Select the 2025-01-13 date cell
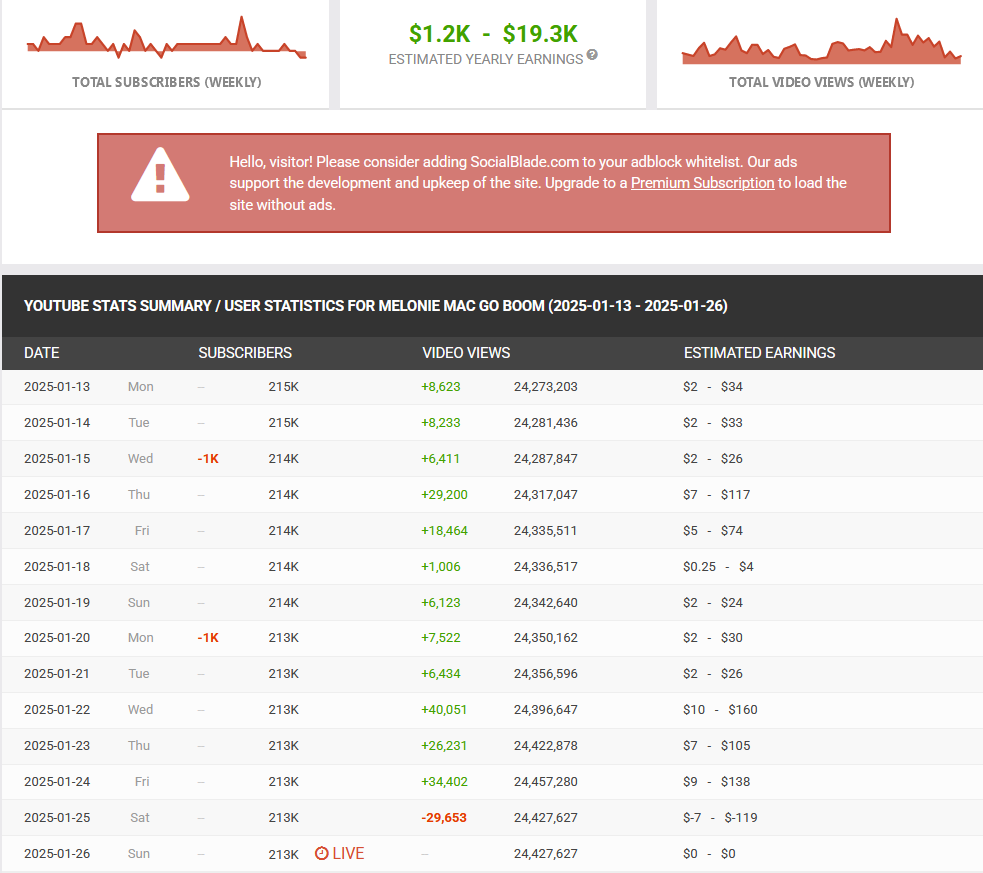983x873 pixels. [x=57, y=387]
